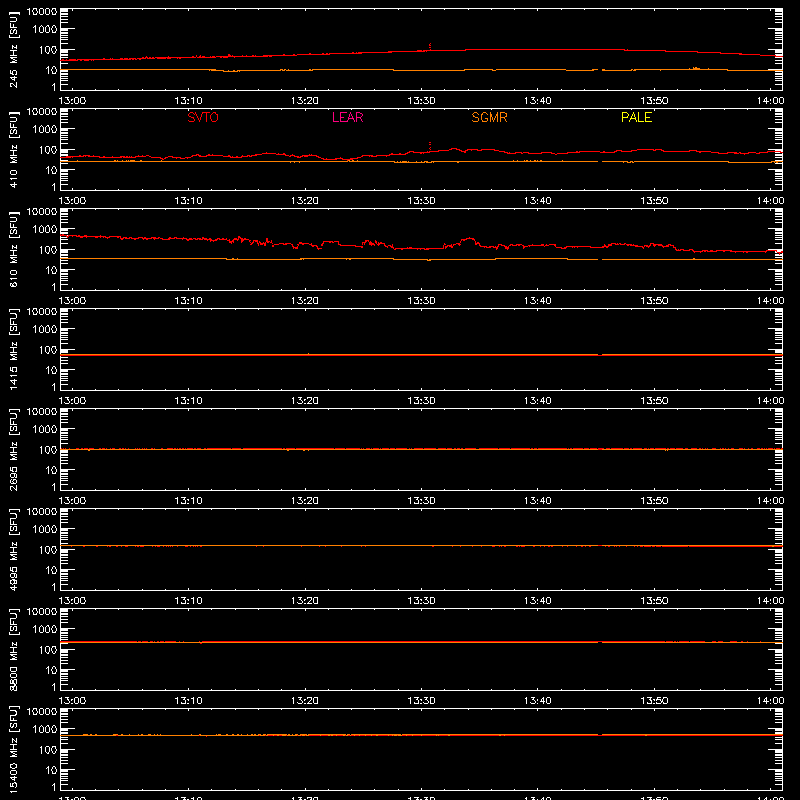Screen dimensions: 800x800
Task: Click 13:30 tick label under 245 MHz plot
Action: [x=421, y=101]
